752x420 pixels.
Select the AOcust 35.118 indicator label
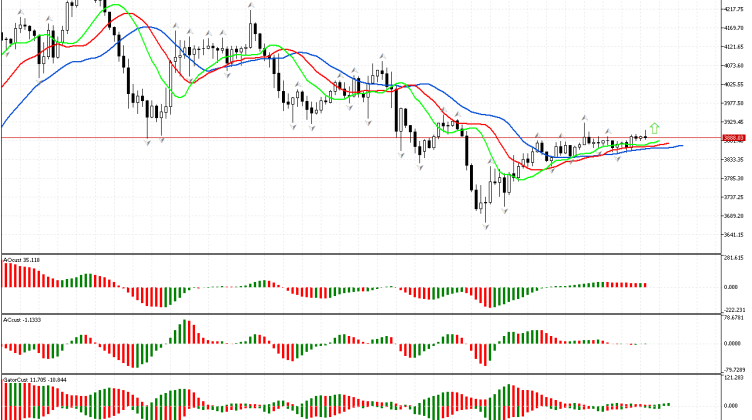(21, 260)
